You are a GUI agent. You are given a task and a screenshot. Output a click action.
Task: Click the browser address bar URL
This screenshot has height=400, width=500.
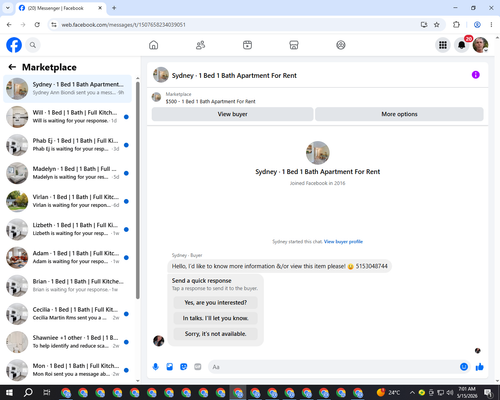tap(123, 25)
